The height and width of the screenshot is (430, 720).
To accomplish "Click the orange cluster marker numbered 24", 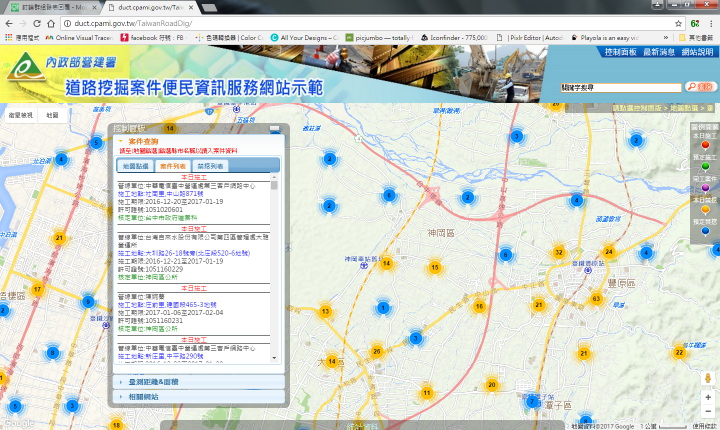I will coord(609,252).
